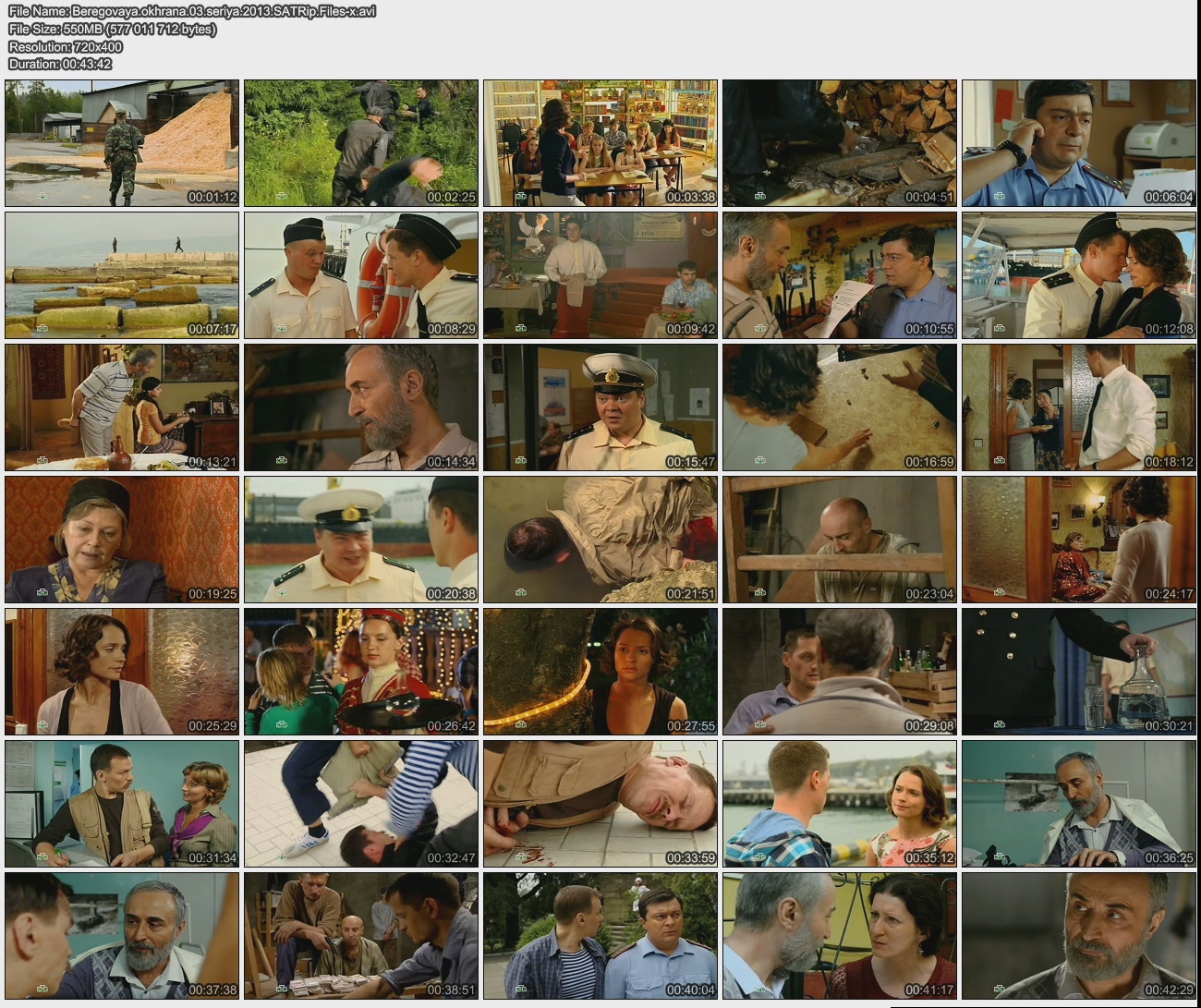
Task: Click the street fight frame at 00:32:47
Action: [x=361, y=804]
